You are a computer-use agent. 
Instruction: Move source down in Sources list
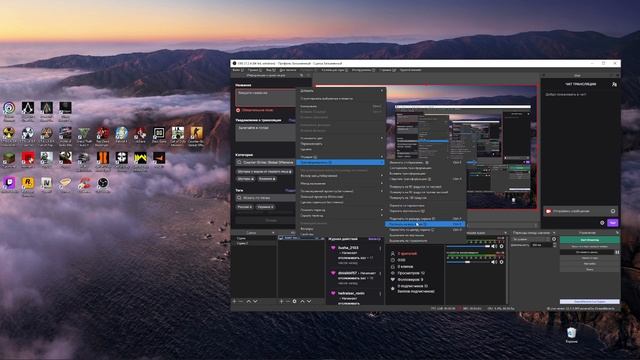(x=309, y=301)
